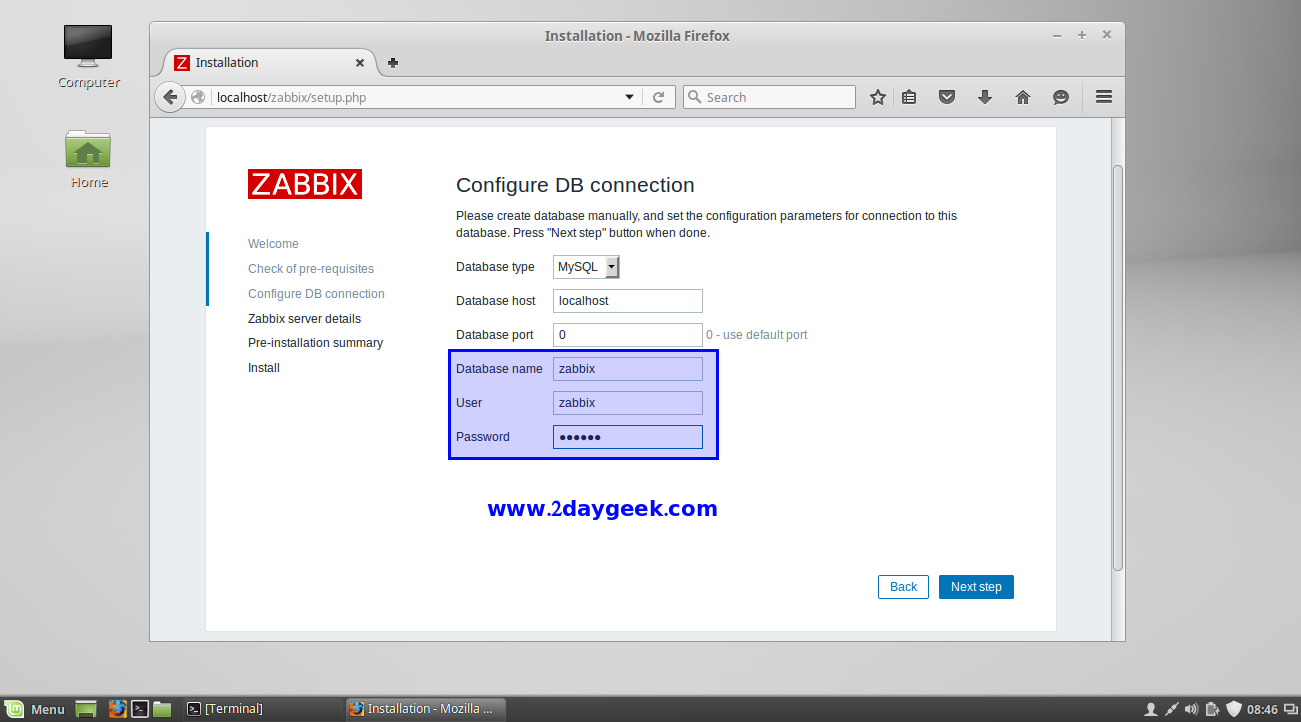Click the Next step button
Viewport: 1301px width, 722px height.
[976, 587]
